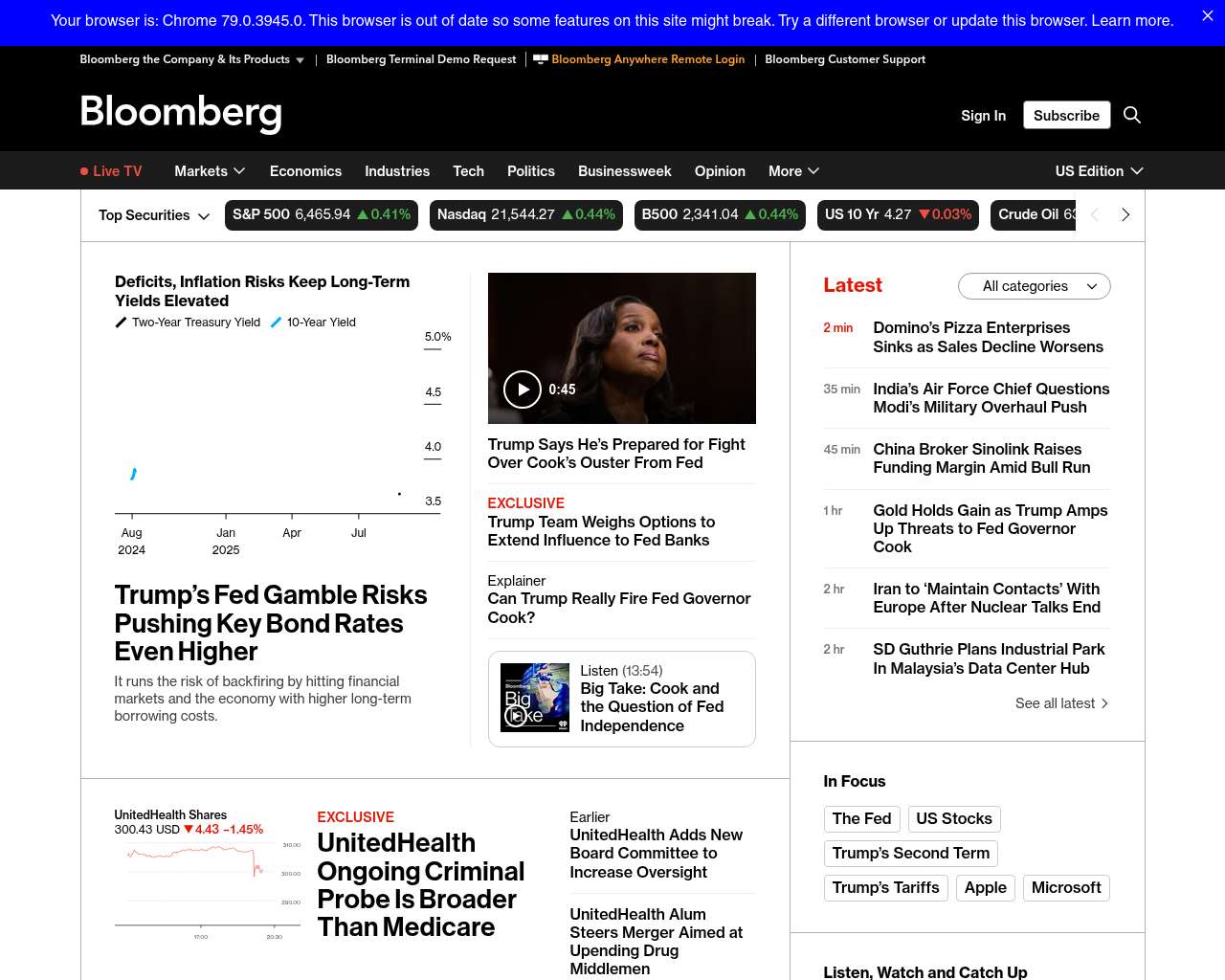Click the Subscribe button
Image resolution: width=1225 pixels, height=980 pixels.
tap(1066, 115)
